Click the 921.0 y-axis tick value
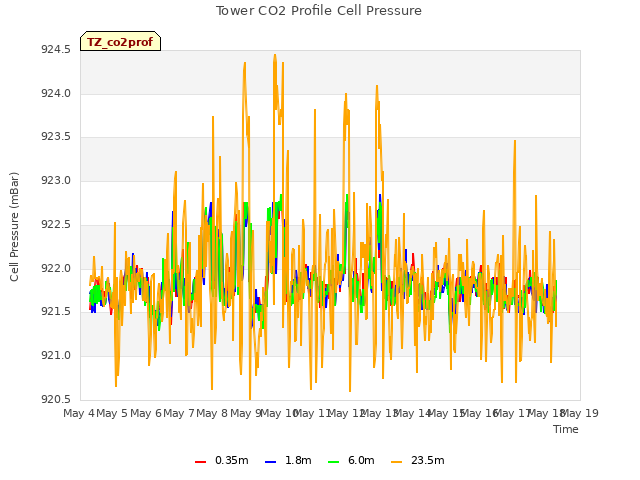The image size is (640, 480). pyautogui.click(x=56, y=356)
